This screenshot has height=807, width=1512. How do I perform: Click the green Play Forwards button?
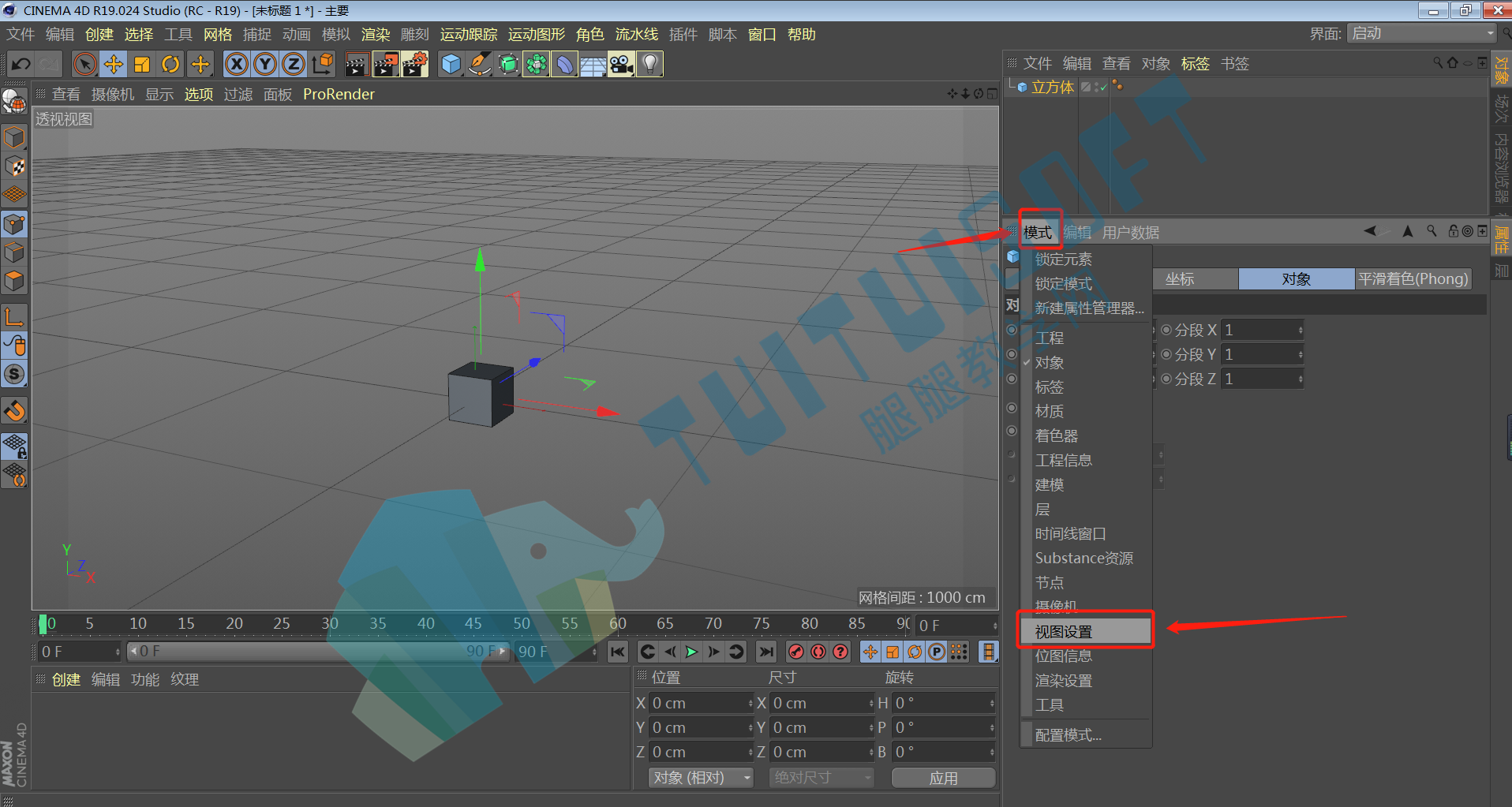tap(691, 652)
